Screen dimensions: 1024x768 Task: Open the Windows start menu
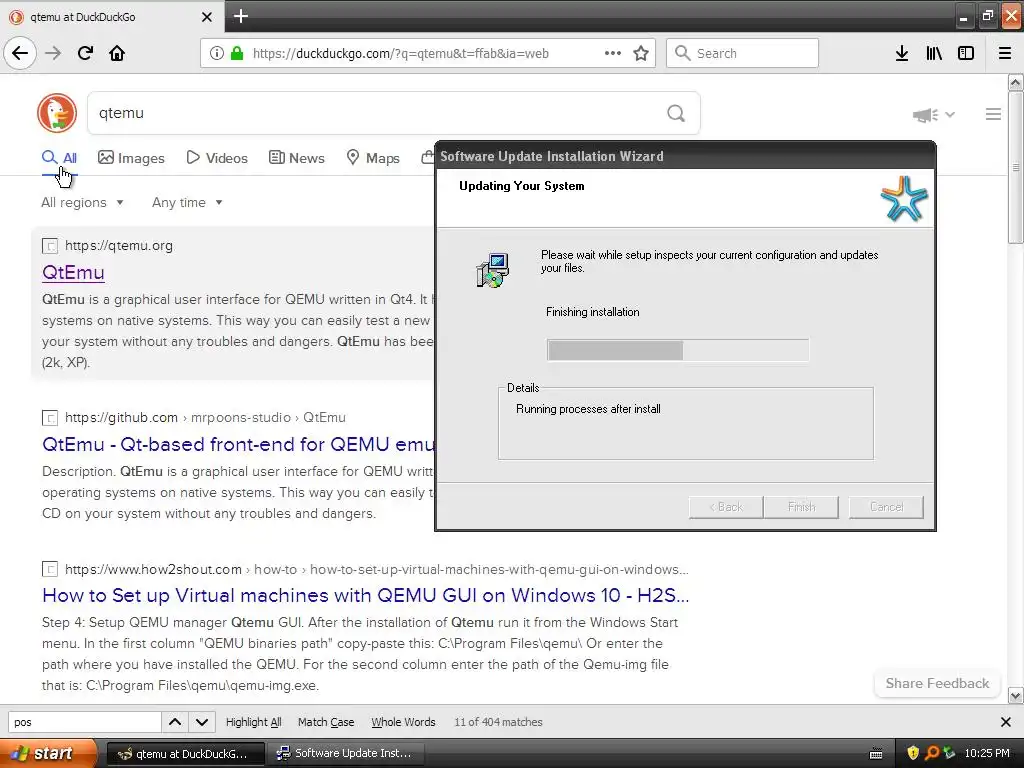(x=48, y=753)
